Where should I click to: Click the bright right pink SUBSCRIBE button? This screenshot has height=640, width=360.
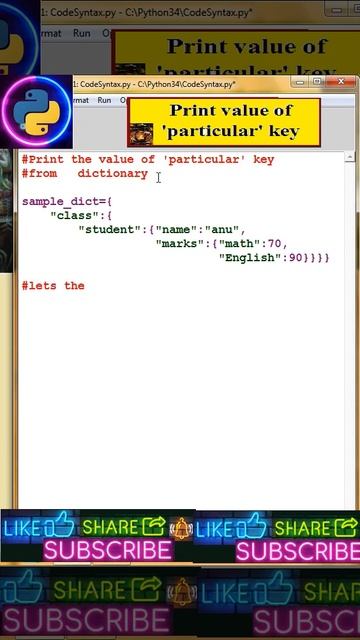298,551
